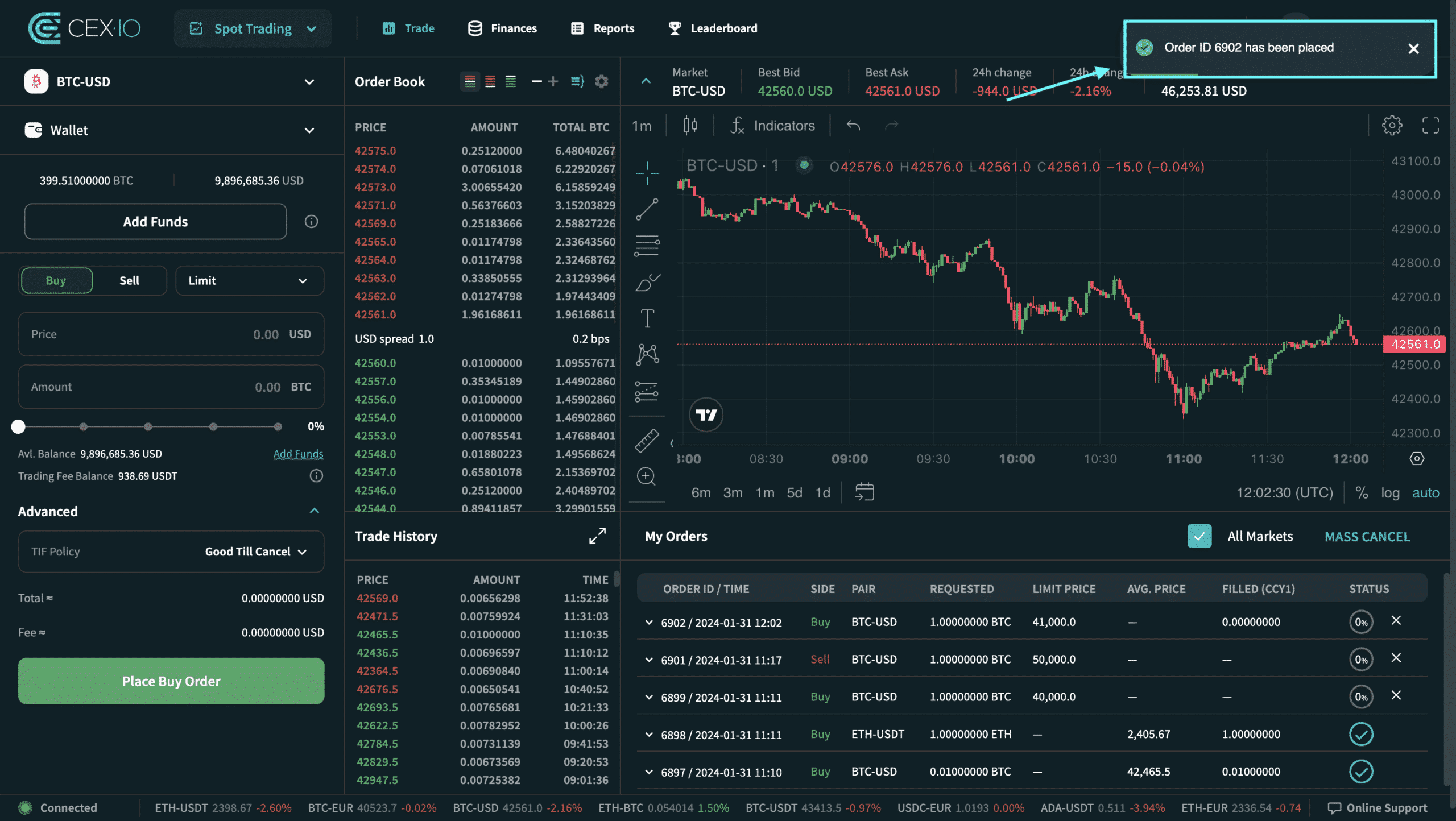Open the Finances tab
This screenshot has height=821, width=1456.
(502, 28)
